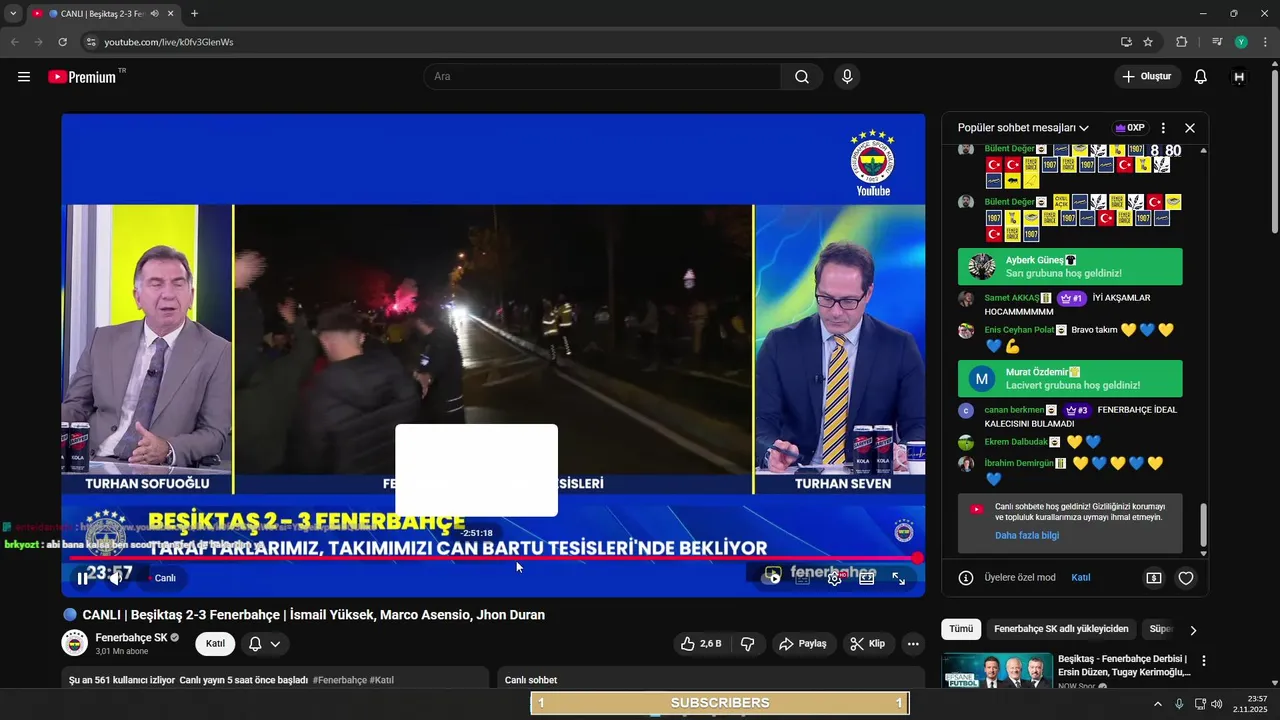Share the video via Paylaş
This screenshot has height=720, width=1280.
click(x=803, y=644)
